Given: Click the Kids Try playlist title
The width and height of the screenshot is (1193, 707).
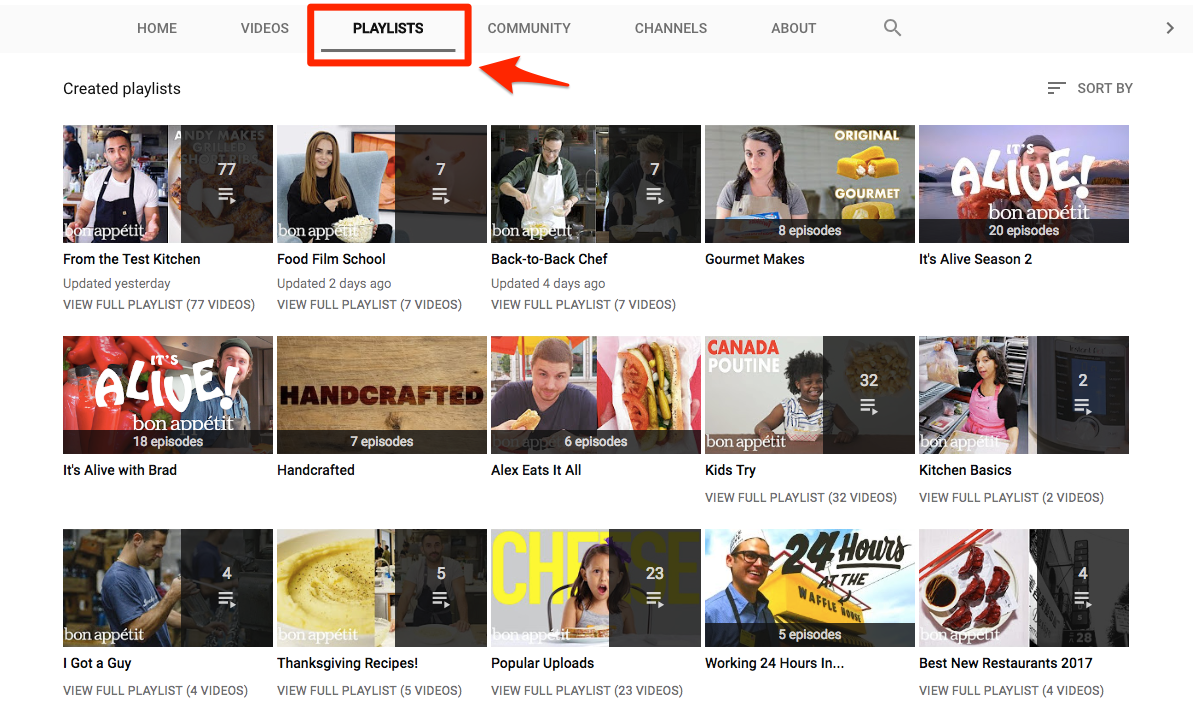Looking at the screenshot, I should click(730, 470).
